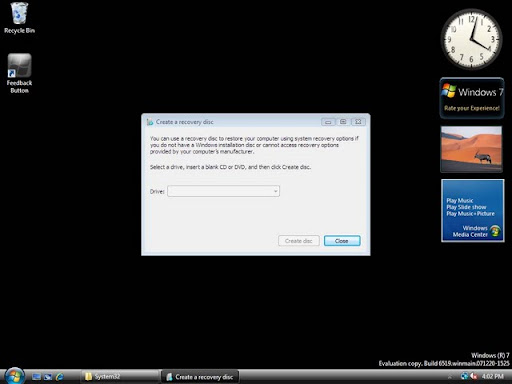The image size is (512, 384).
Task: Maximize the Create a recovery disc dialog
Action: coord(343,122)
